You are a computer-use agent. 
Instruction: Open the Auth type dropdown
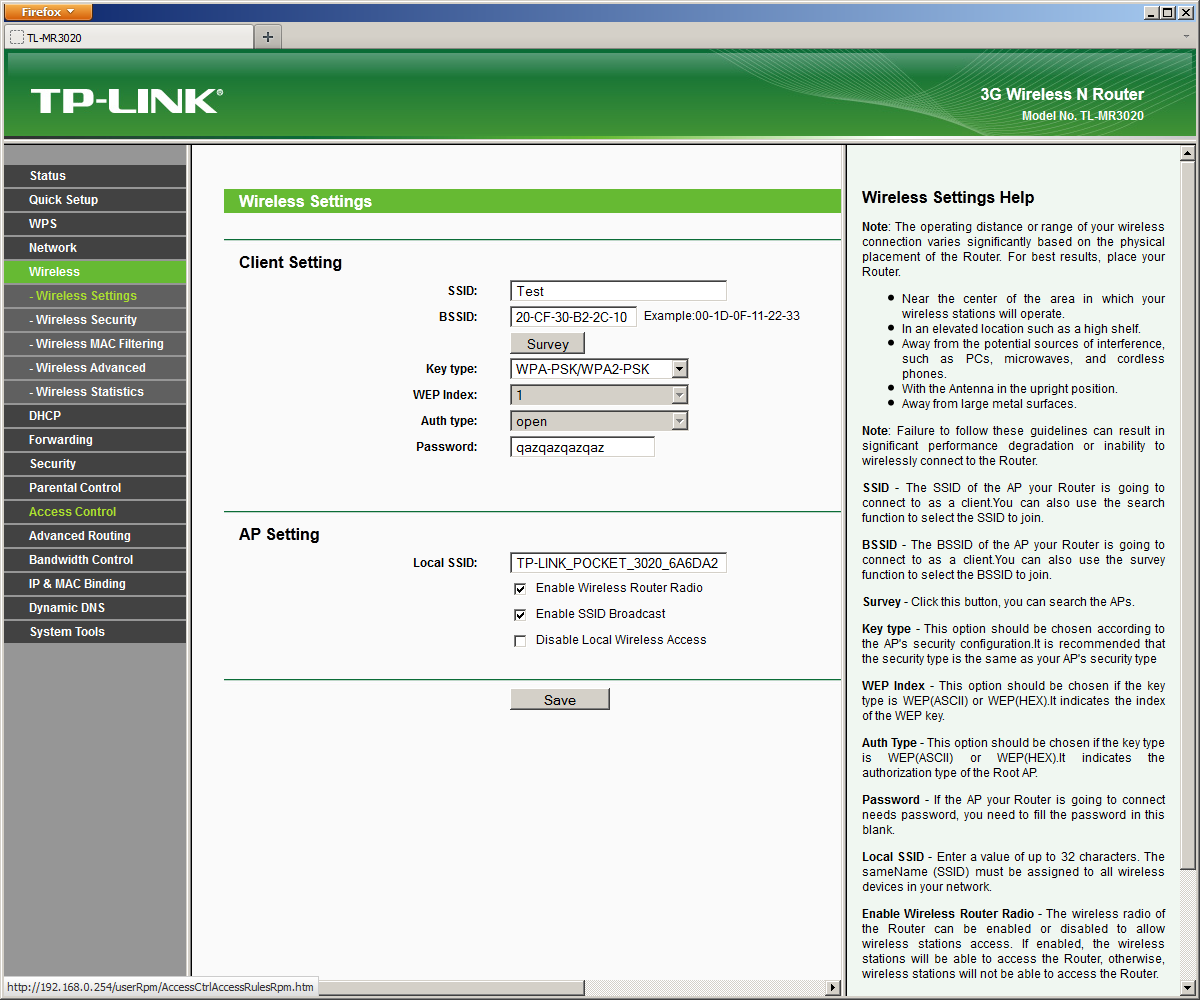(x=599, y=421)
